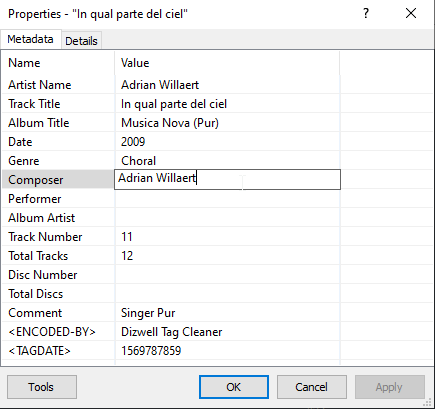
Task: Switch to the Details tab
Action: (81, 41)
